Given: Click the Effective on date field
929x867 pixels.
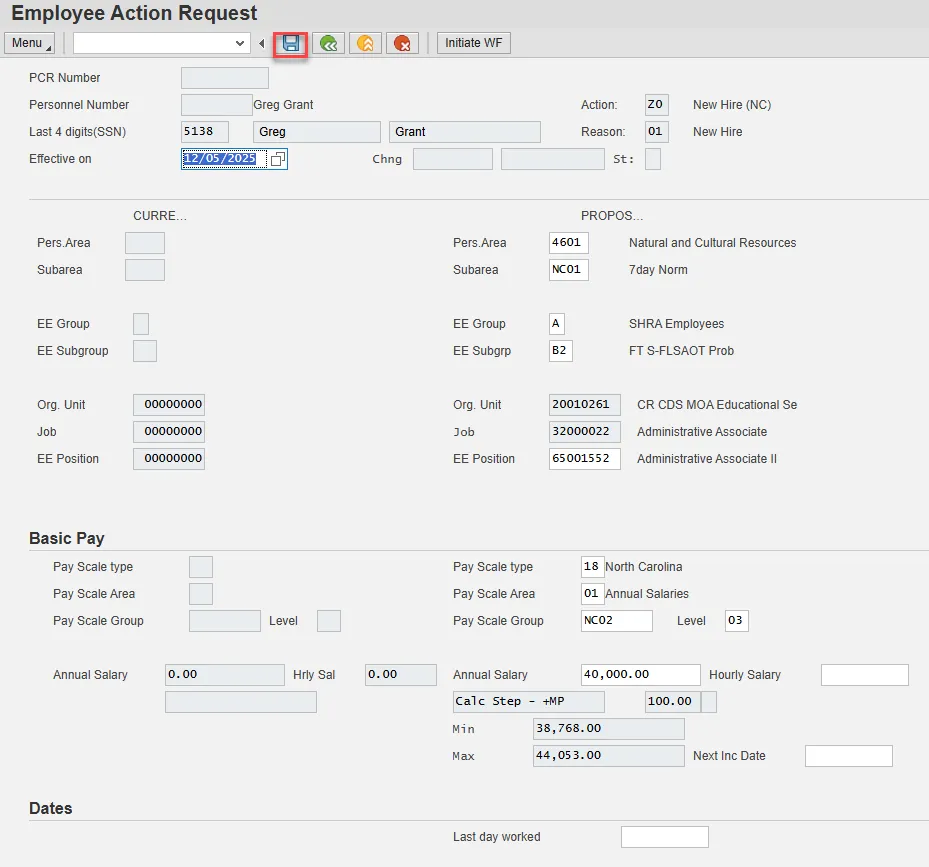Looking at the screenshot, I should [224, 159].
